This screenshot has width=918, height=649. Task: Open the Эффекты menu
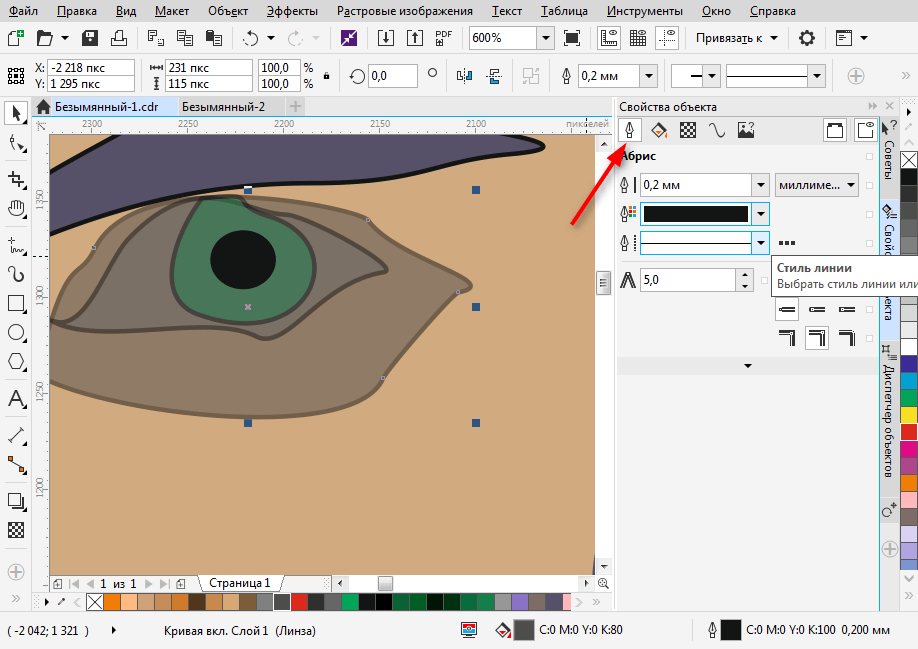[x=293, y=11]
